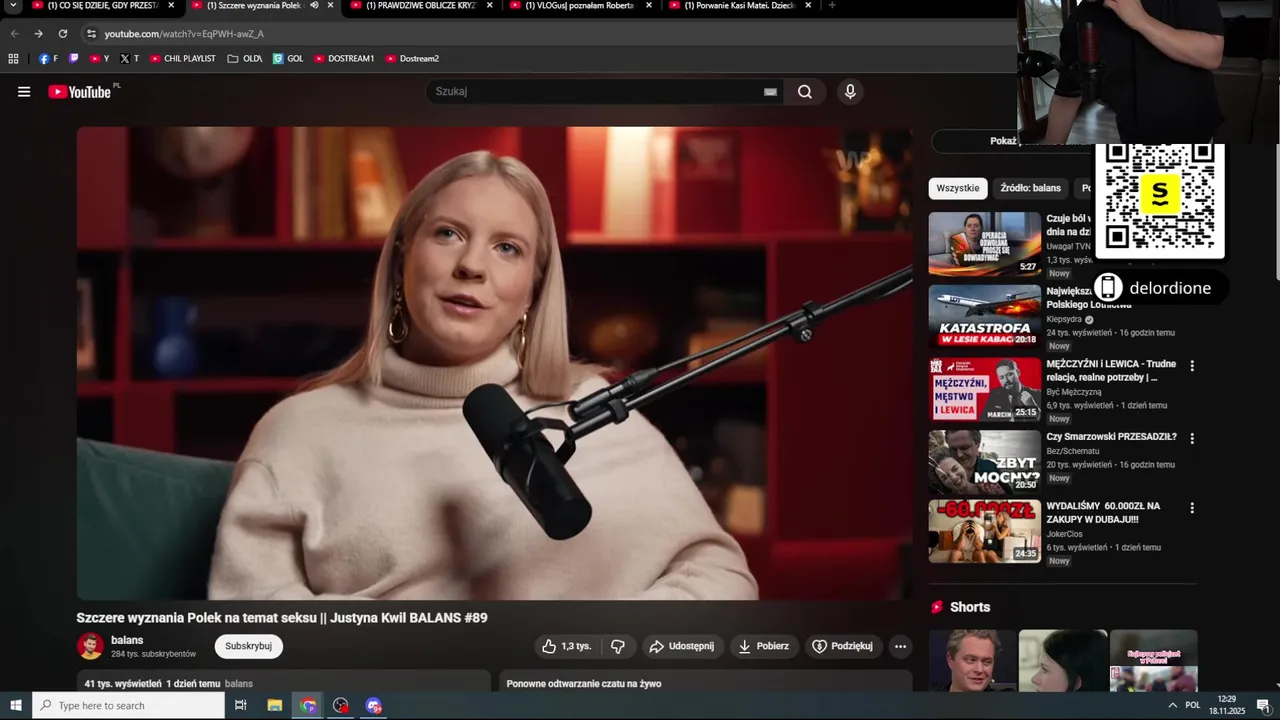This screenshot has width=1280, height=720.
Task: Mute the tab via speaker icon
Action: point(315,5)
